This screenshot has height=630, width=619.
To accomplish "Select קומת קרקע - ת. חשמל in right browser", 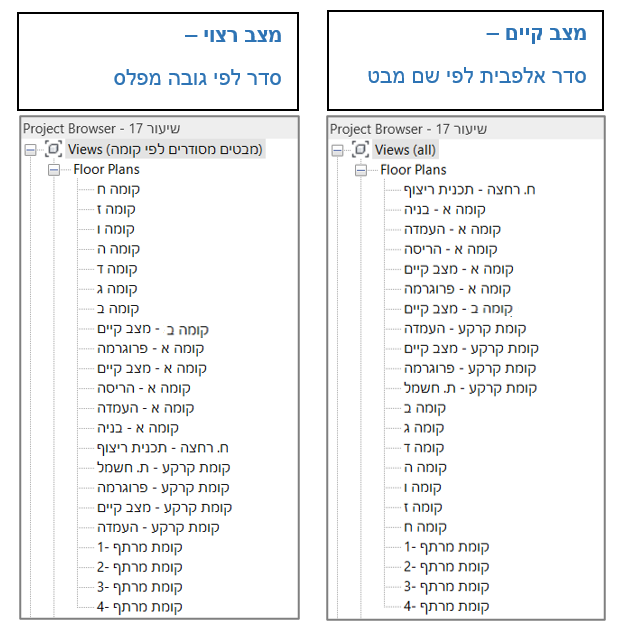I will pyautogui.click(x=470, y=389).
